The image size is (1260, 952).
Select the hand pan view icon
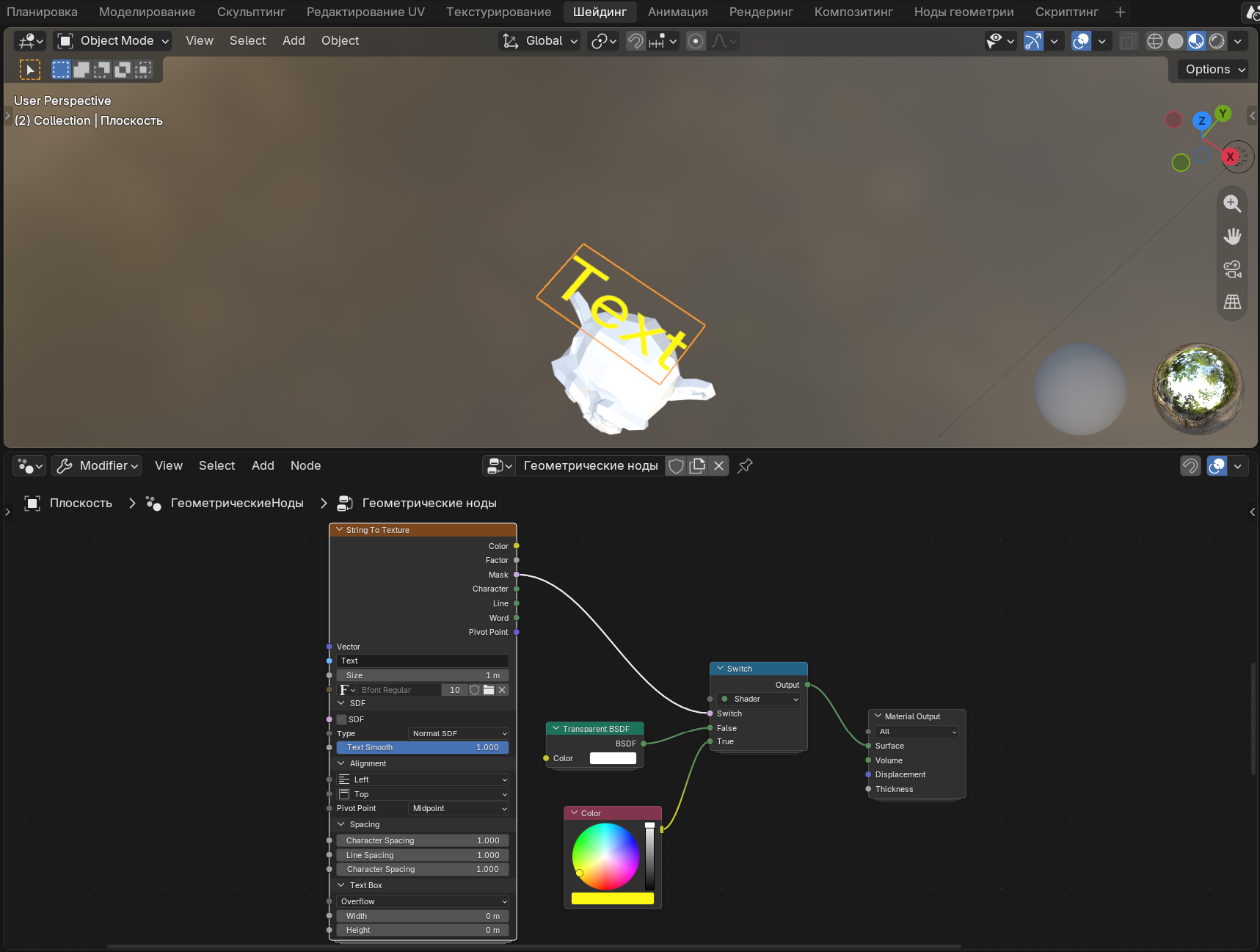point(1233,236)
